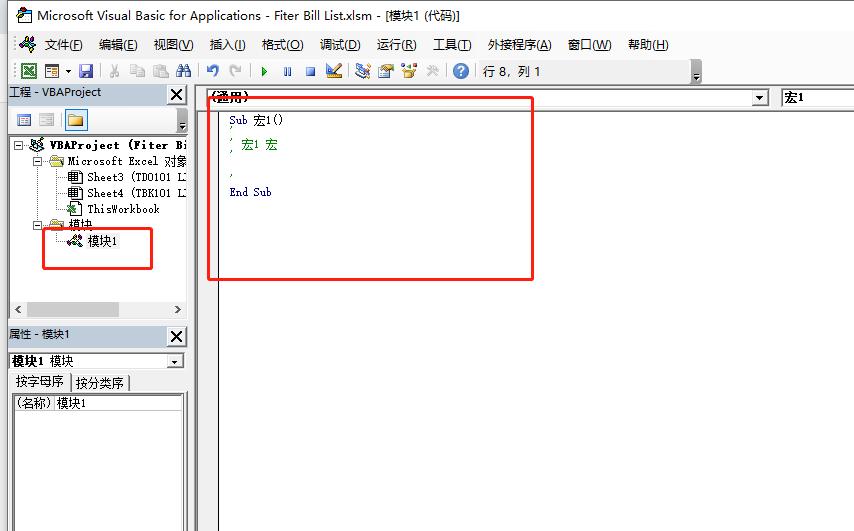This screenshot has width=854, height=531.
Task: Open Find with the binoculars icon
Action: tap(184, 71)
